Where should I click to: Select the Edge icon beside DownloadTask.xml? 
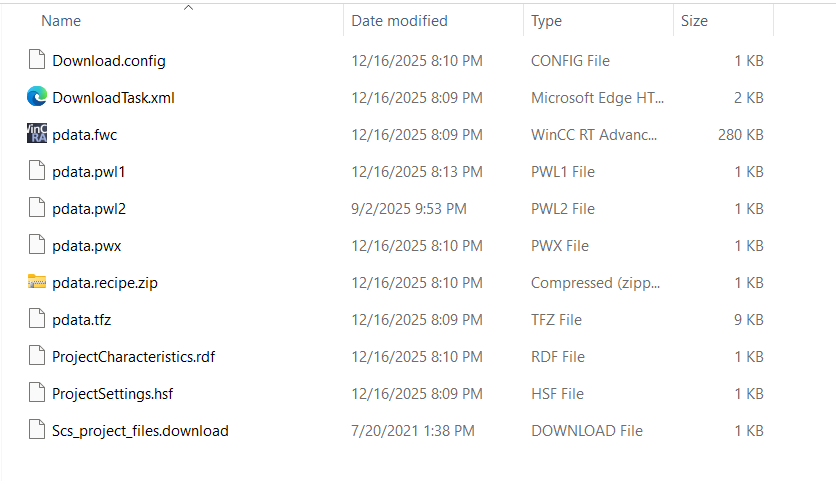[37, 97]
